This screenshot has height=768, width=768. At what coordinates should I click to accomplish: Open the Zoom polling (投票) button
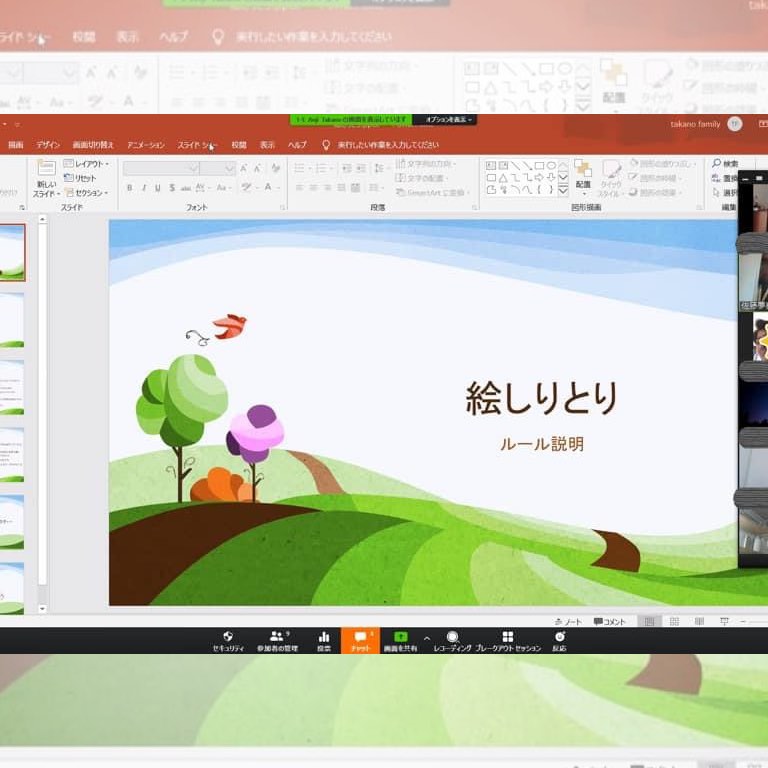(x=324, y=641)
